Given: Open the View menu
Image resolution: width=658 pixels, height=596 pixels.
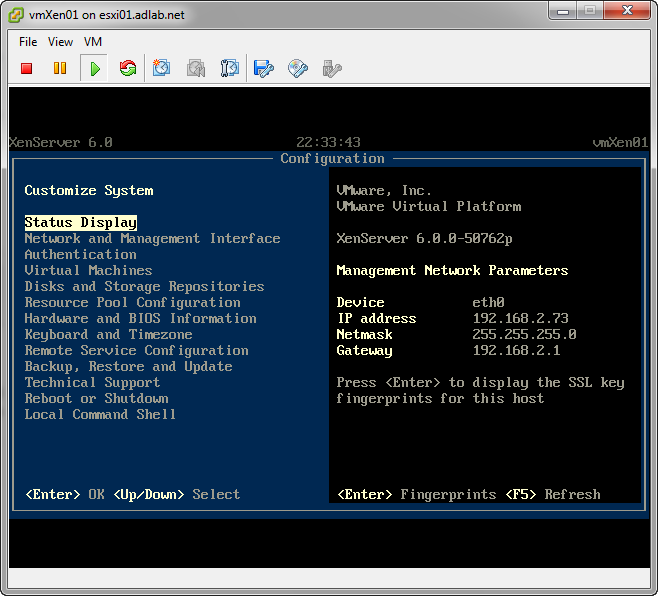Looking at the screenshot, I should pos(60,42).
